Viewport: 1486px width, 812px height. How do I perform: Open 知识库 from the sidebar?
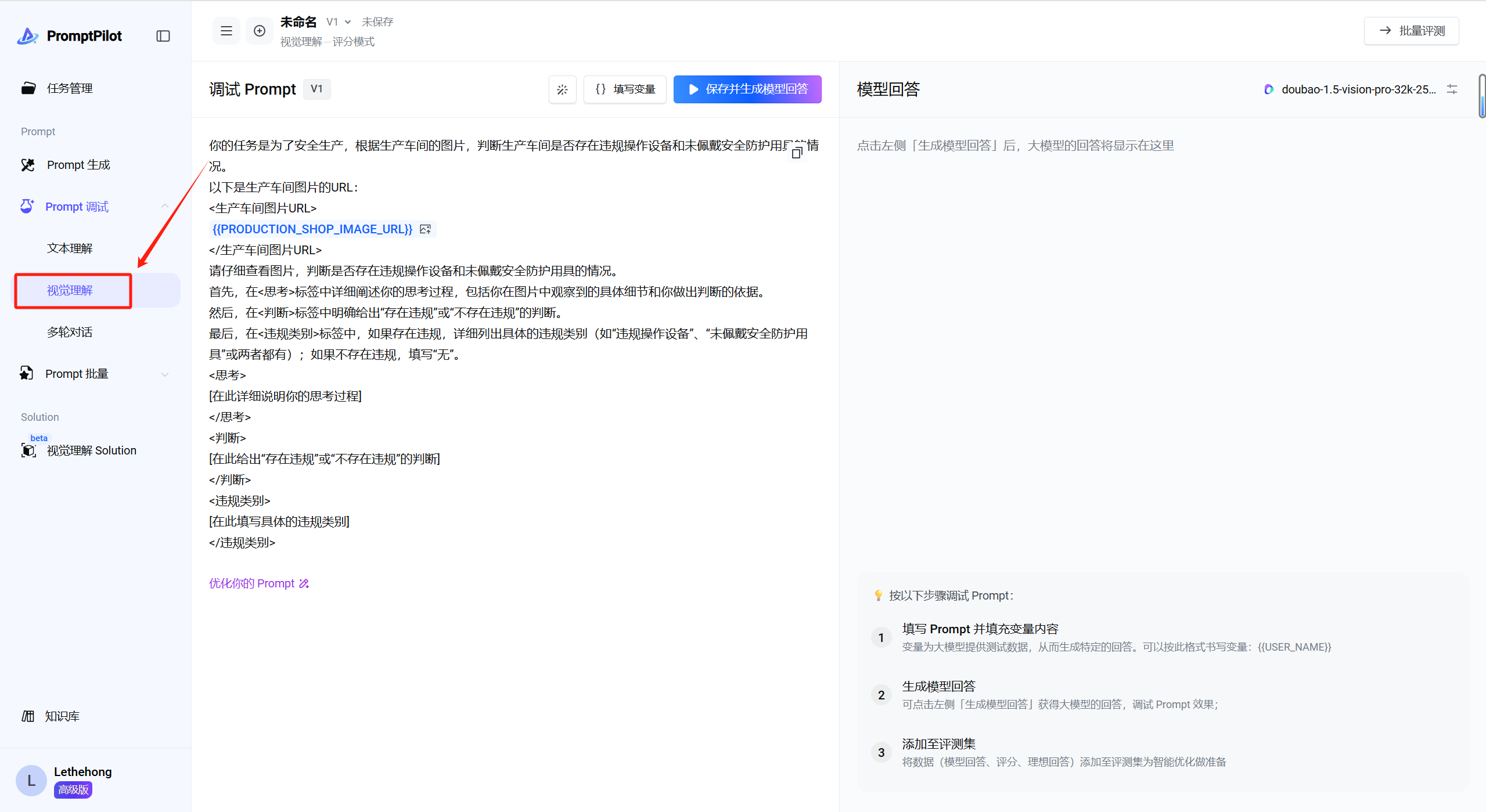(62, 716)
